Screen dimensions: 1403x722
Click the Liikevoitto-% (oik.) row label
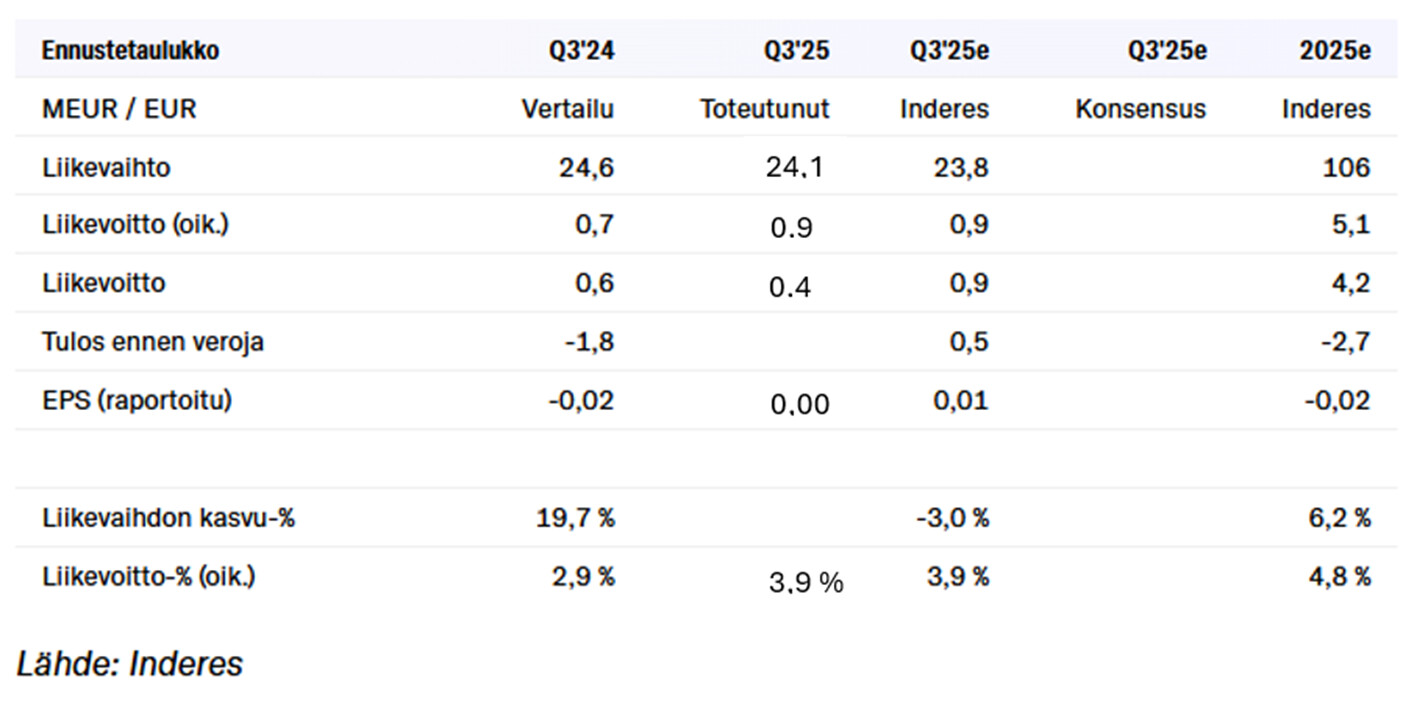(x=148, y=577)
